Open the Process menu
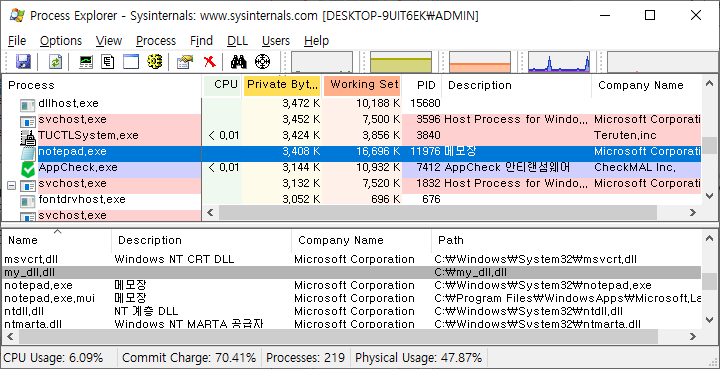 point(156,41)
